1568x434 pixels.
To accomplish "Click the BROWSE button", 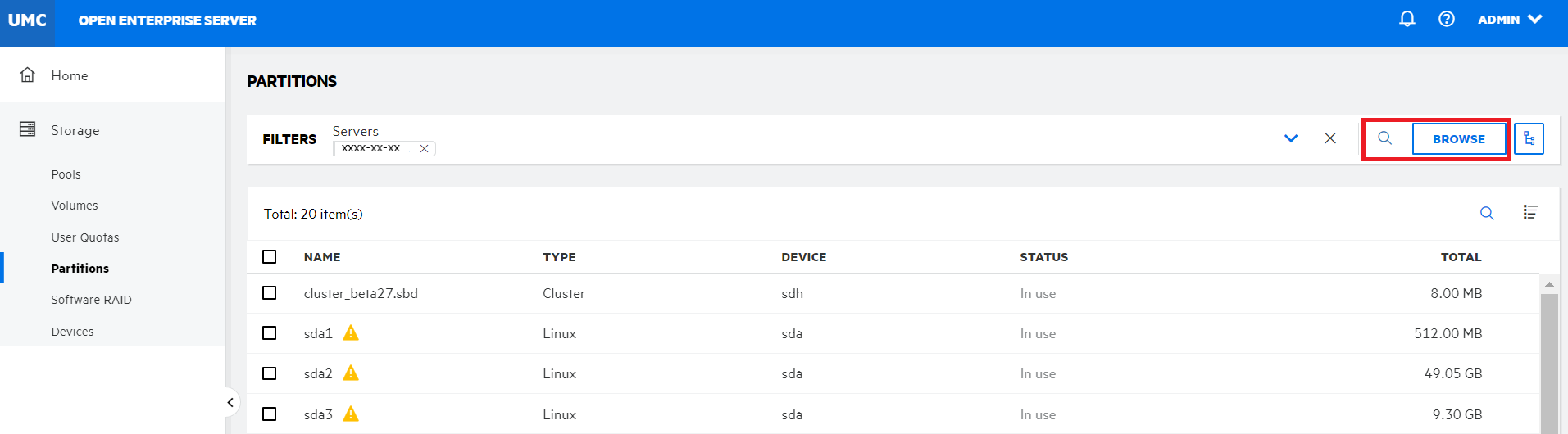I will point(1458,139).
